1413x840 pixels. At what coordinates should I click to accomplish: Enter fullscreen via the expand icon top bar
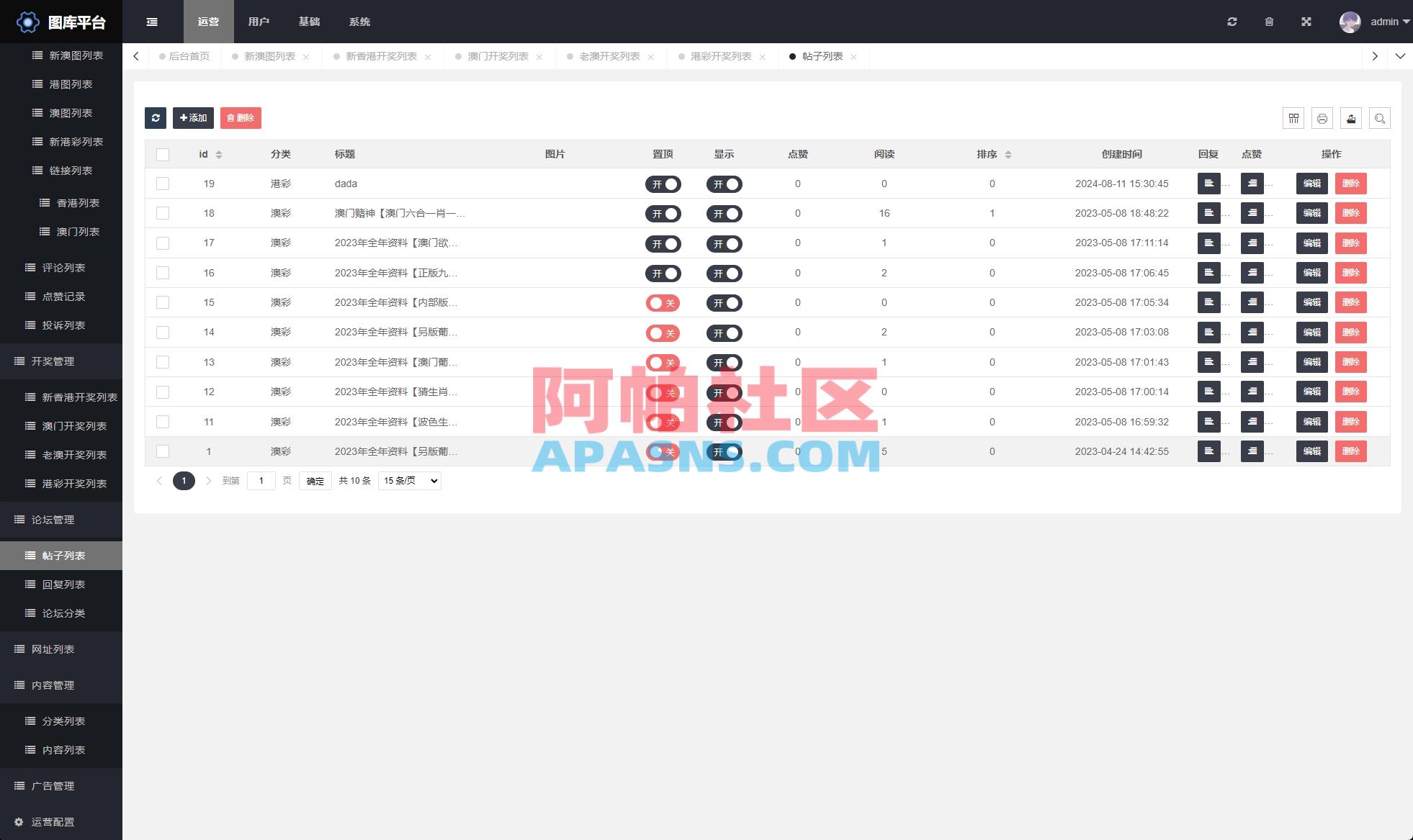point(1306,22)
